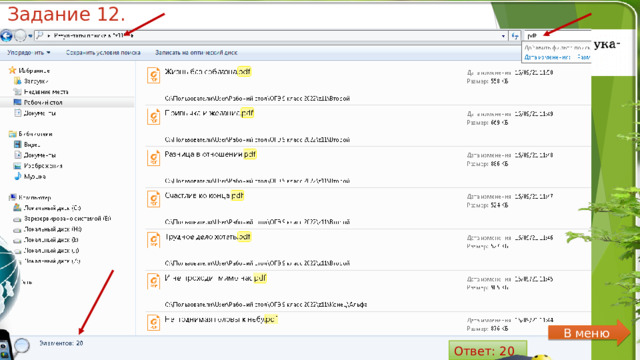The image size is (640, 360).
Task: Click Записать на оптический диск
Action: click(x=196, y=52)
